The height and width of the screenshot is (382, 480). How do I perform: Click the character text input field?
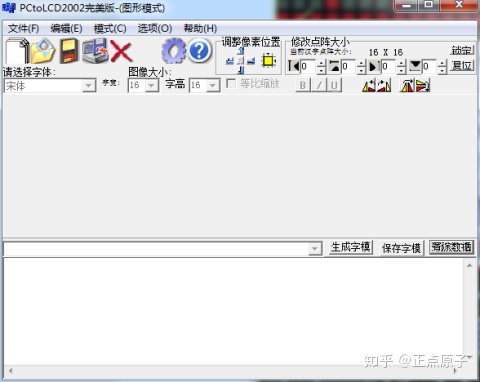click(x=156, y=249)
